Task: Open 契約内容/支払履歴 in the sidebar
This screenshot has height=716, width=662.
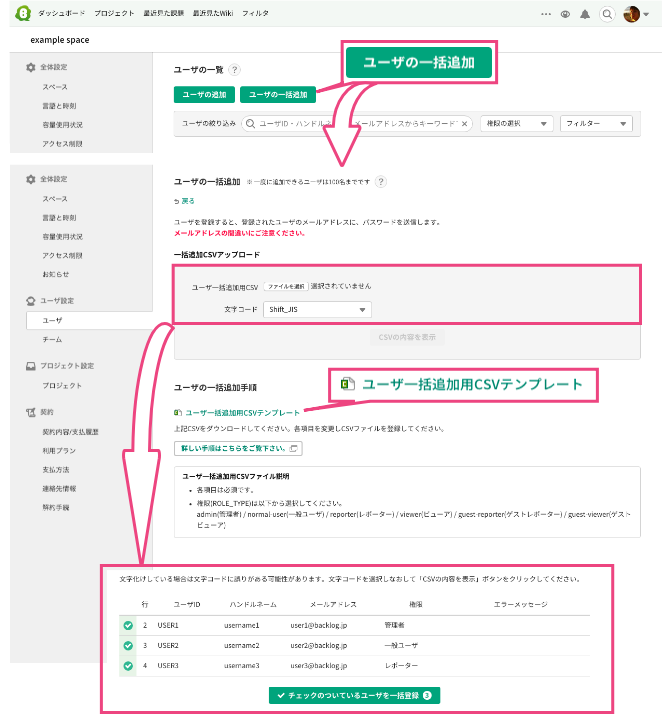Action: [70, 432]
